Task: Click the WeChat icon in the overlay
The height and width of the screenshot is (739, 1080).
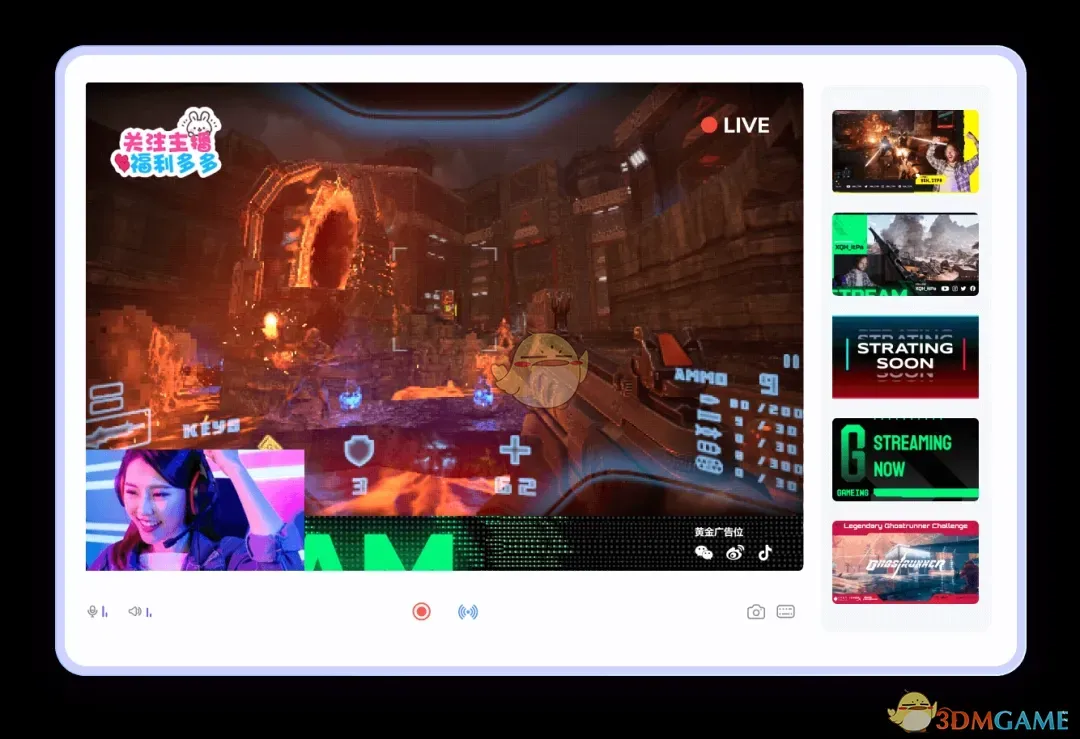Action: 704,552
